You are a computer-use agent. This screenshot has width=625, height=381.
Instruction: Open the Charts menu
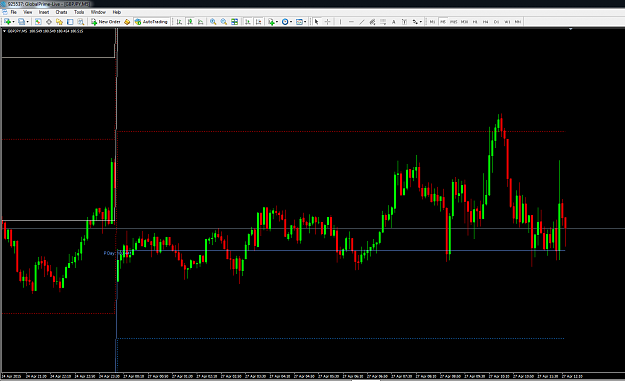(61, 12)
